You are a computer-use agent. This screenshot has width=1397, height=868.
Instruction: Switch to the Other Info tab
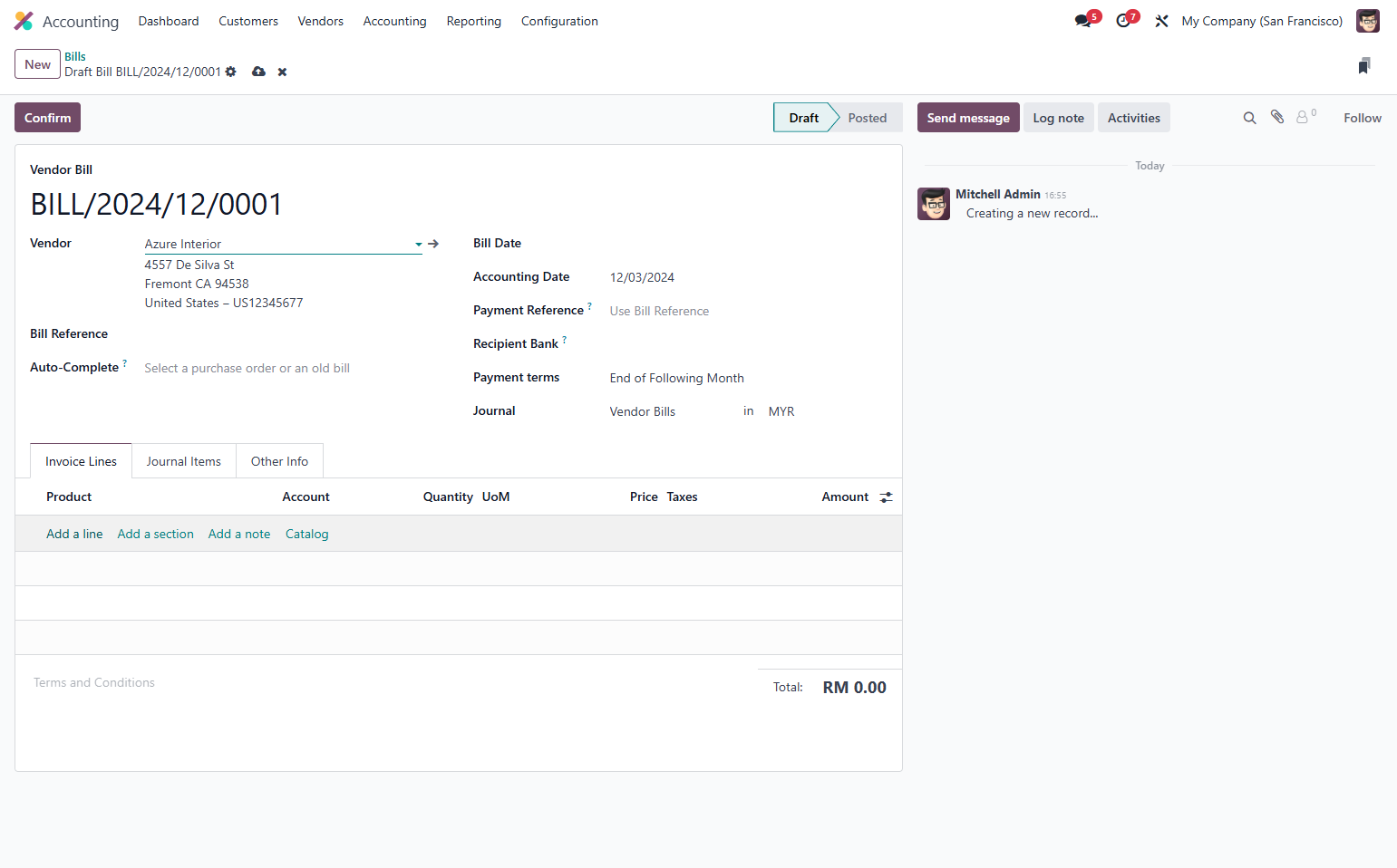[x=279, y=461]
